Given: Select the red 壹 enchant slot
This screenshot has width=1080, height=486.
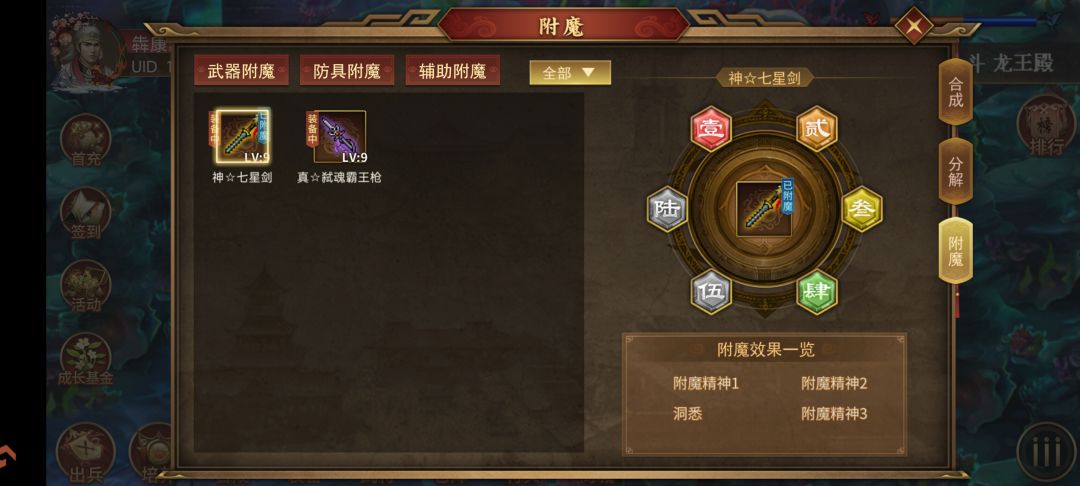Looking at the screenshot, I should 711,129.
